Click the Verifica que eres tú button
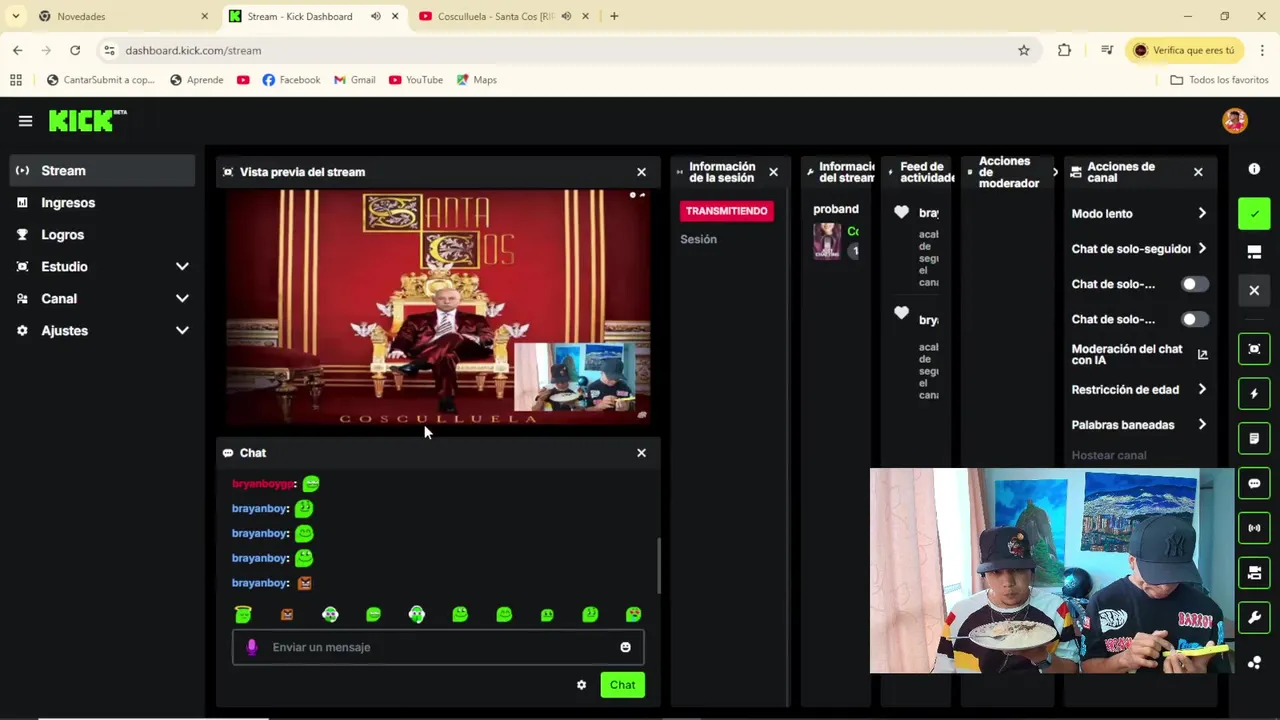This screenshot has width=1280, height=720. click(1184, 50)
